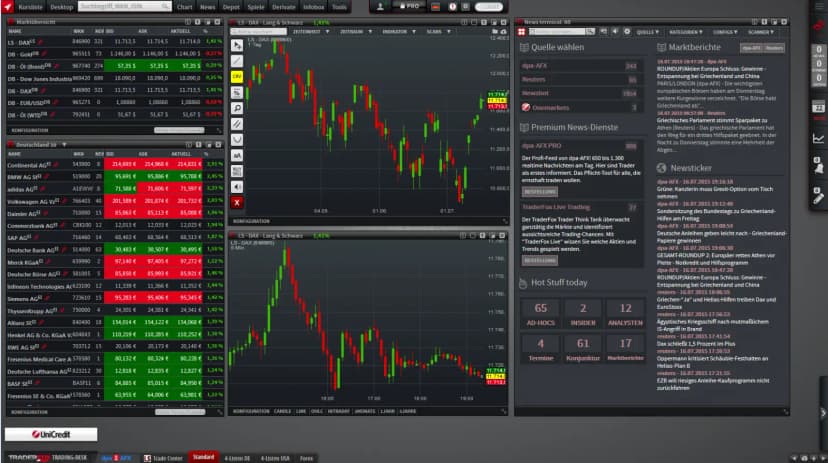Click the alert exclamation icon in top bar
Viewport: 828px width, 463px height.
[453, 7]
